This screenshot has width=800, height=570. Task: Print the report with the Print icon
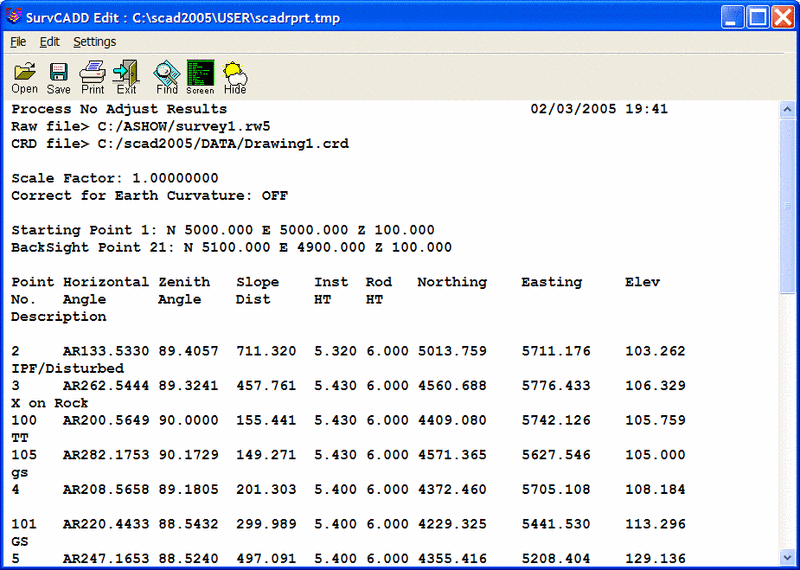92,78
